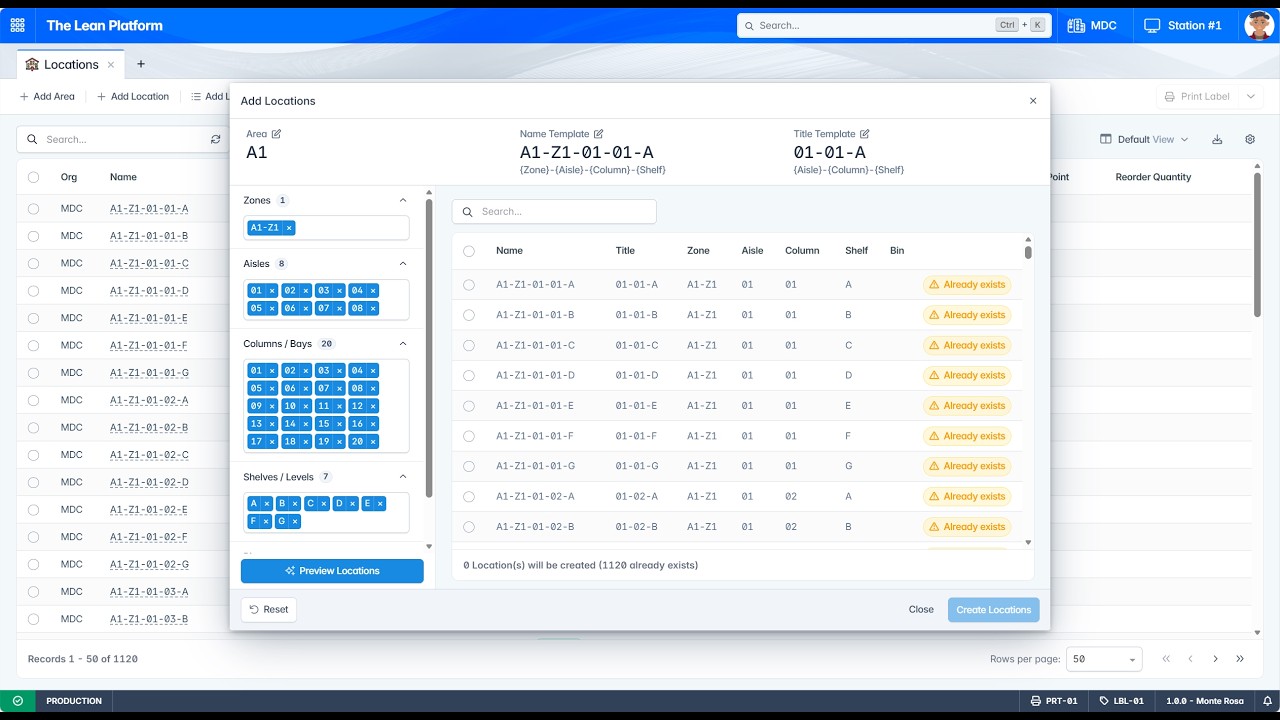Remove column 12 tag
1280x720 pixels.
(x=373, y=406)
